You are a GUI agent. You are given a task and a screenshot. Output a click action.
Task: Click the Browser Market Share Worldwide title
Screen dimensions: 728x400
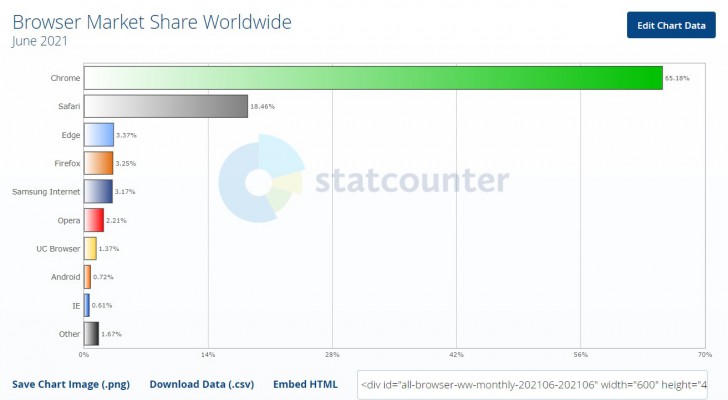pyautogui.click(x=152, y=22)
